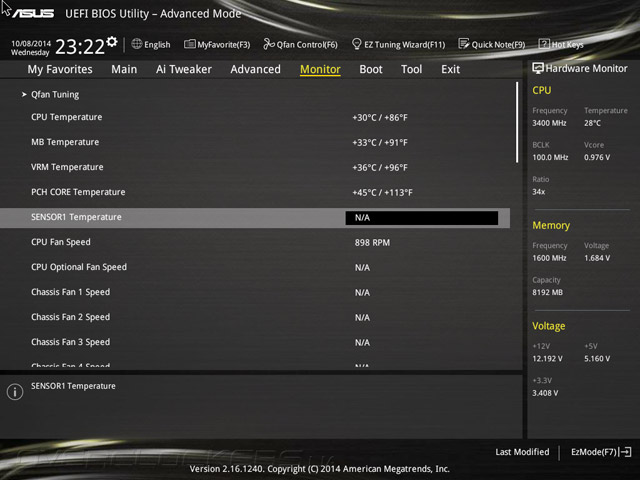Open the Boot tab
640x480 pixels.
pyautogui.click(x=371, y=69)
